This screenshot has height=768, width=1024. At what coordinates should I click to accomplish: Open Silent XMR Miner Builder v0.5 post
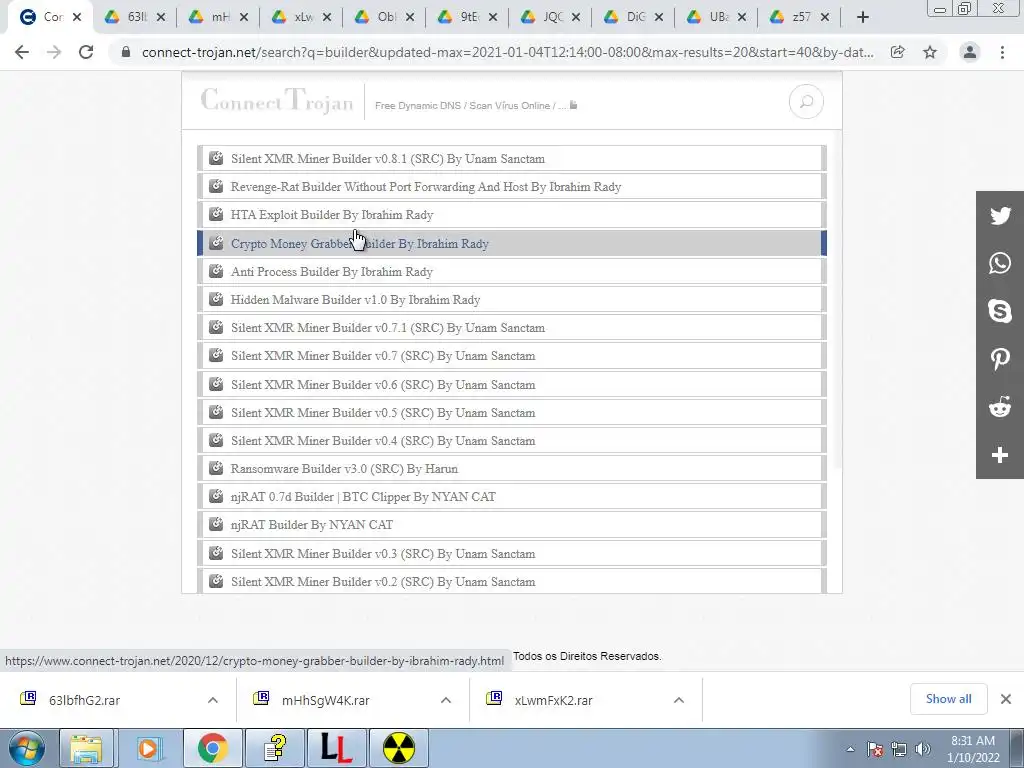click(512, 413)
